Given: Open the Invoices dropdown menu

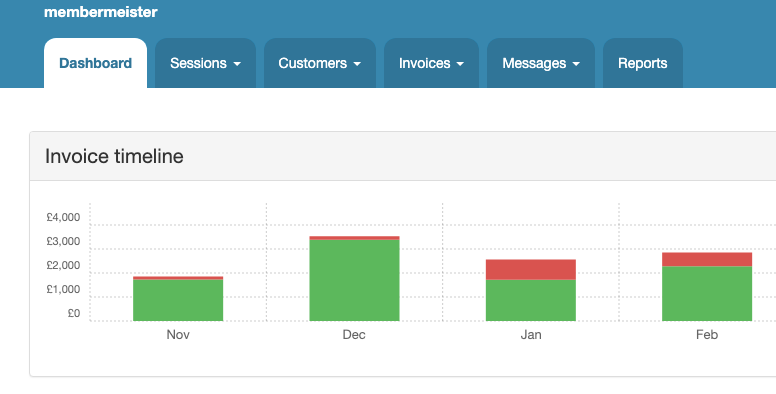Looking at the screenshot, I should (x=432, y=63).
